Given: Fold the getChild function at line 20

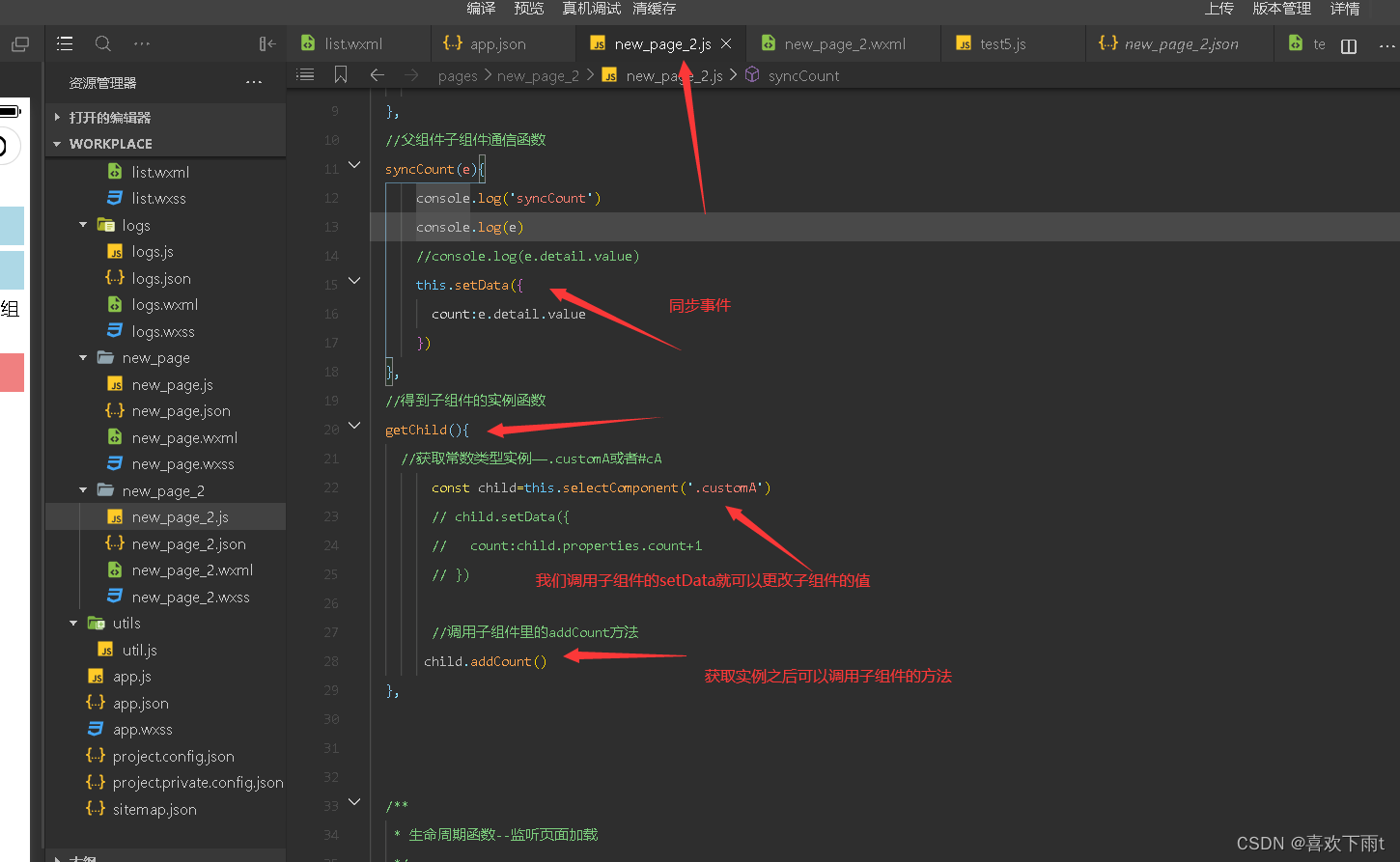Looking at the screenshot, I should click(354, 426).
